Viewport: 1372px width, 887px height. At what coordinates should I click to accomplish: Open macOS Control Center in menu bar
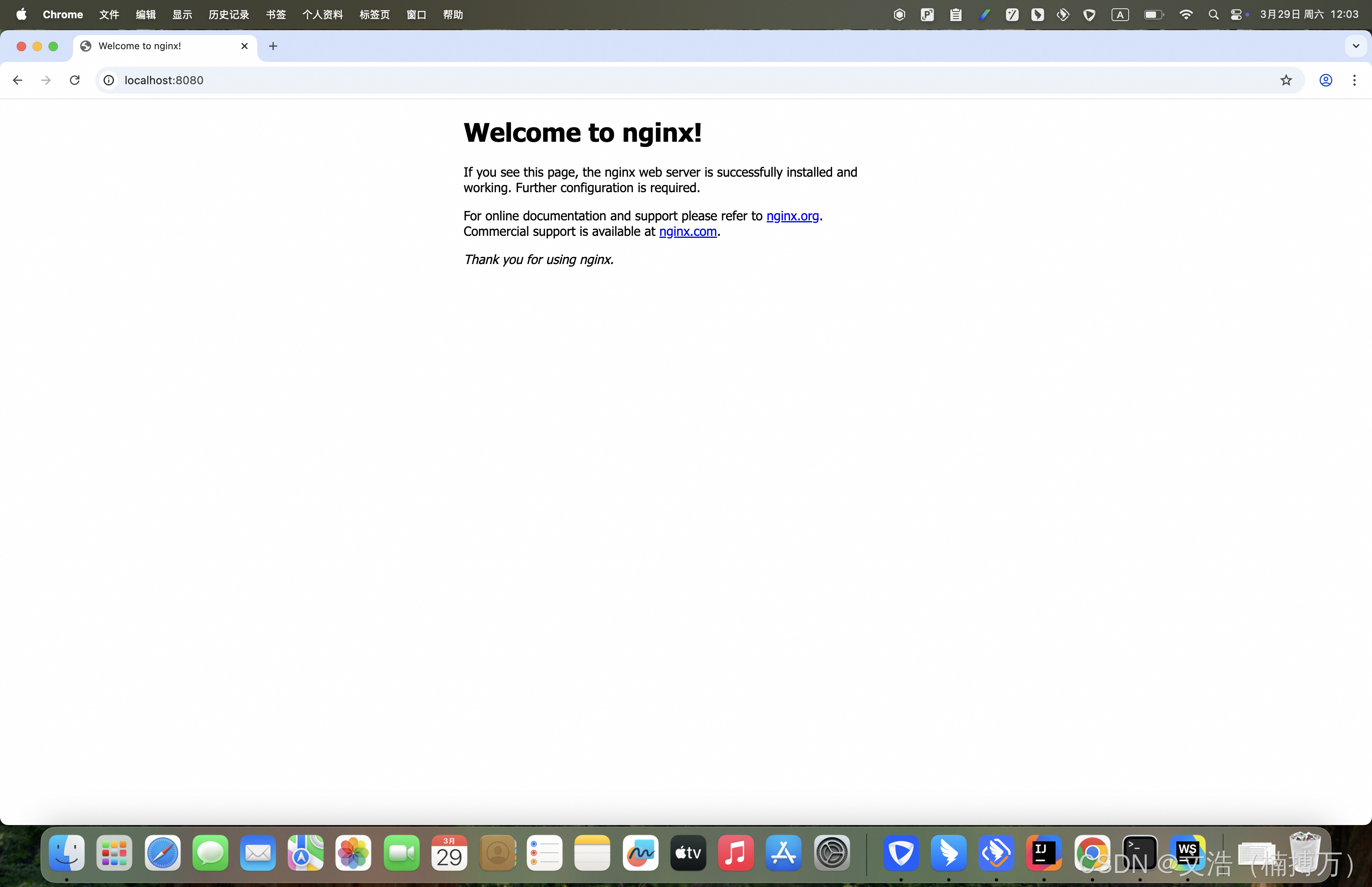coord(1235,14)
